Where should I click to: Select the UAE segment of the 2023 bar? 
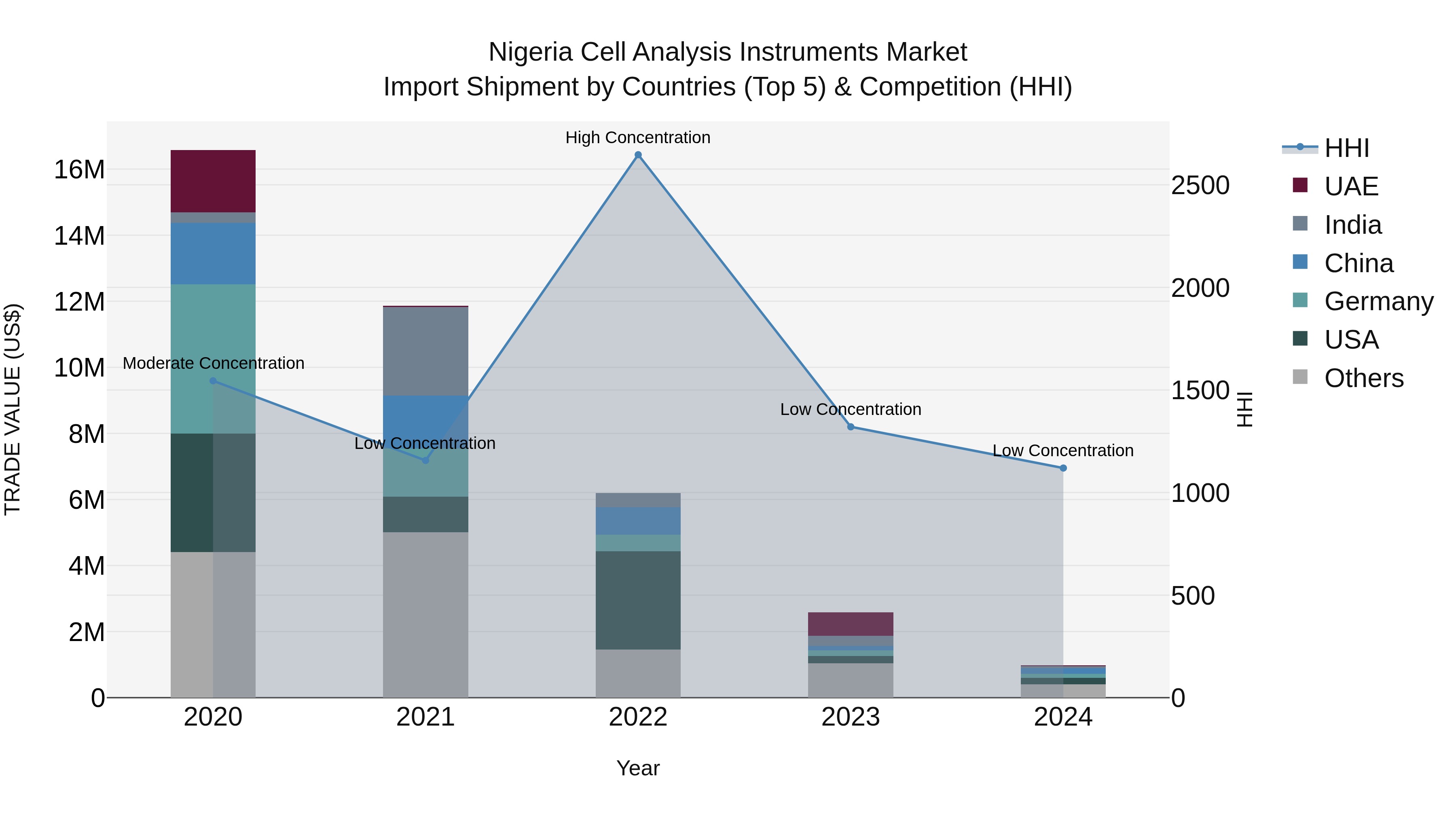pos(851,624)
